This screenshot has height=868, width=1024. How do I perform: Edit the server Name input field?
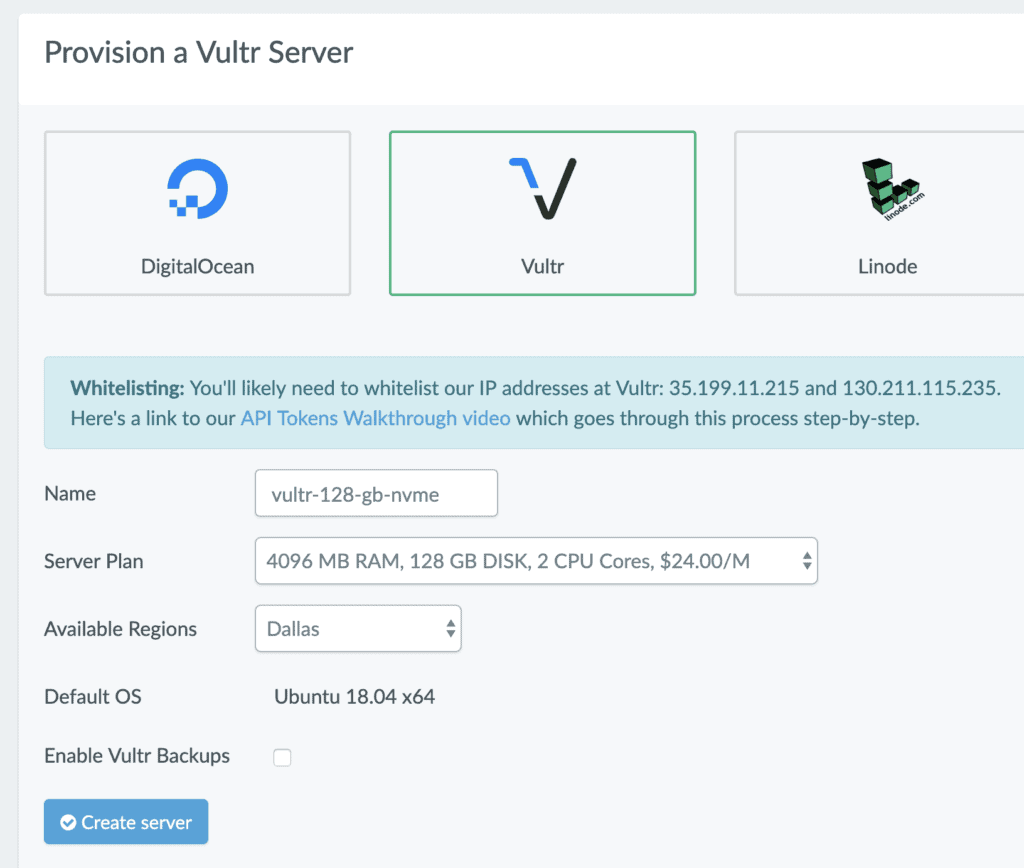coord(376,493)
